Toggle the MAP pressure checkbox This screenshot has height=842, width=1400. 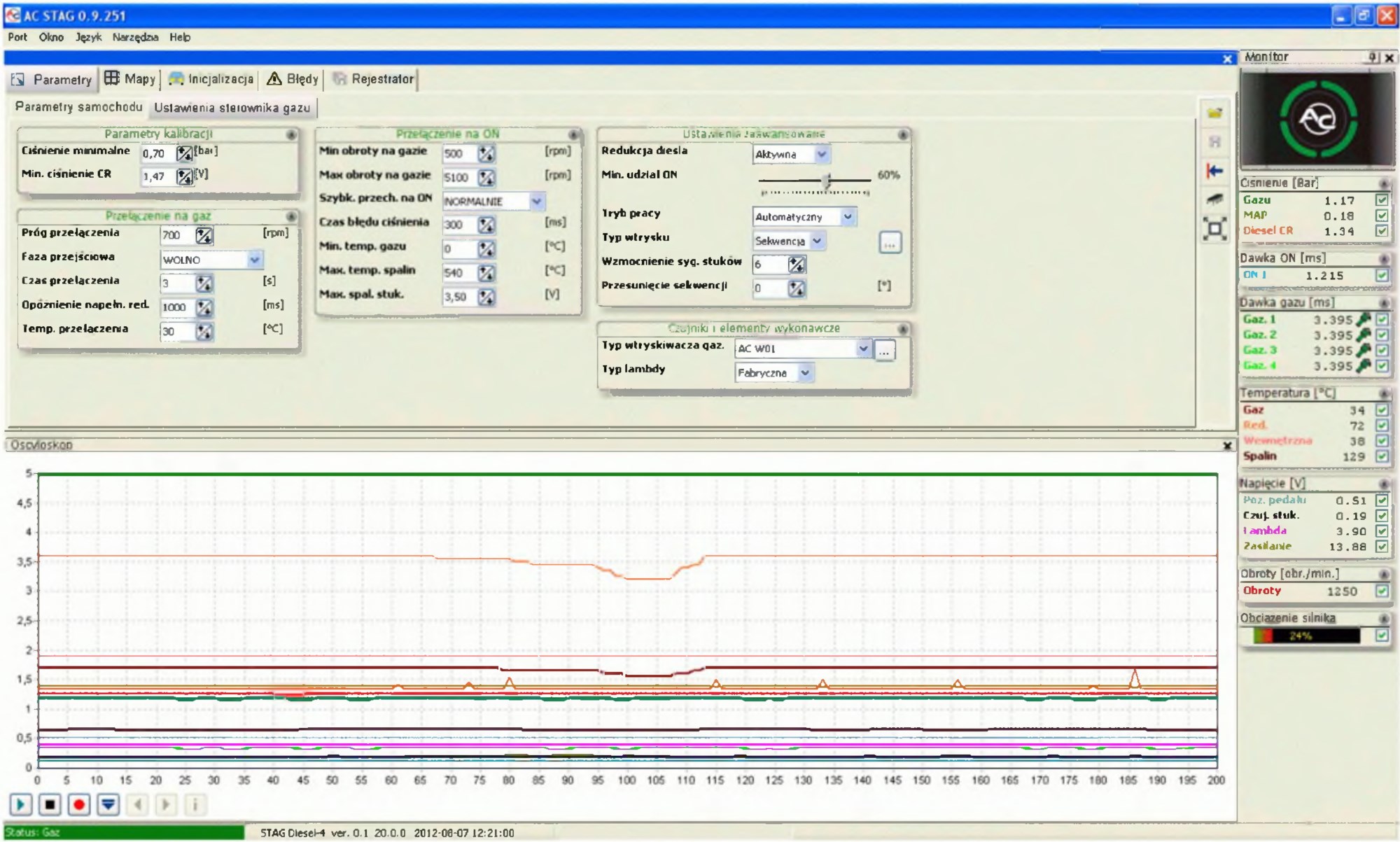(1382, 216)
